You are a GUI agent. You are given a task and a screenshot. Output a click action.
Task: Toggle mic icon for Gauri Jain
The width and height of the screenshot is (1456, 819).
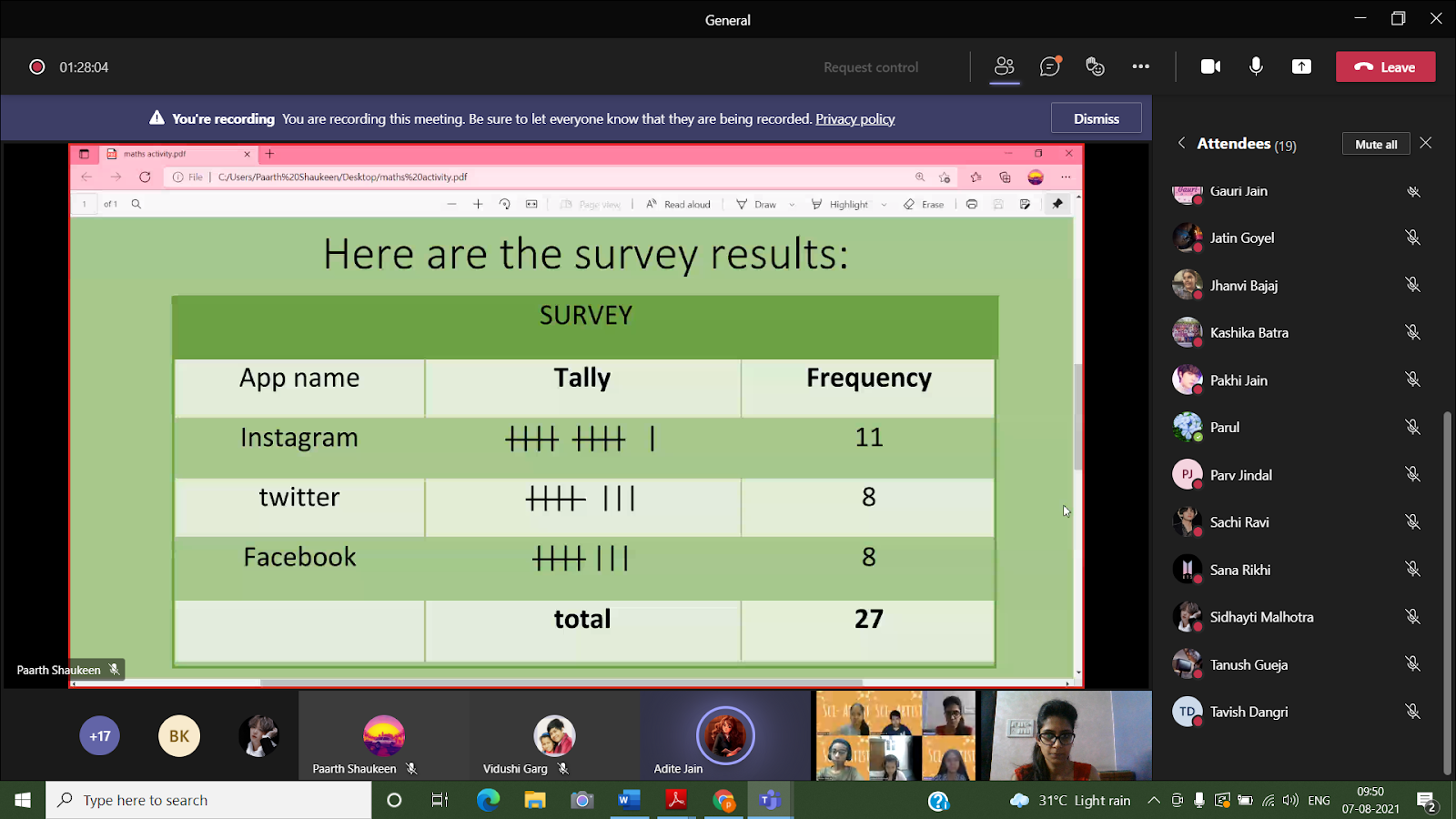coord(1412,191)
